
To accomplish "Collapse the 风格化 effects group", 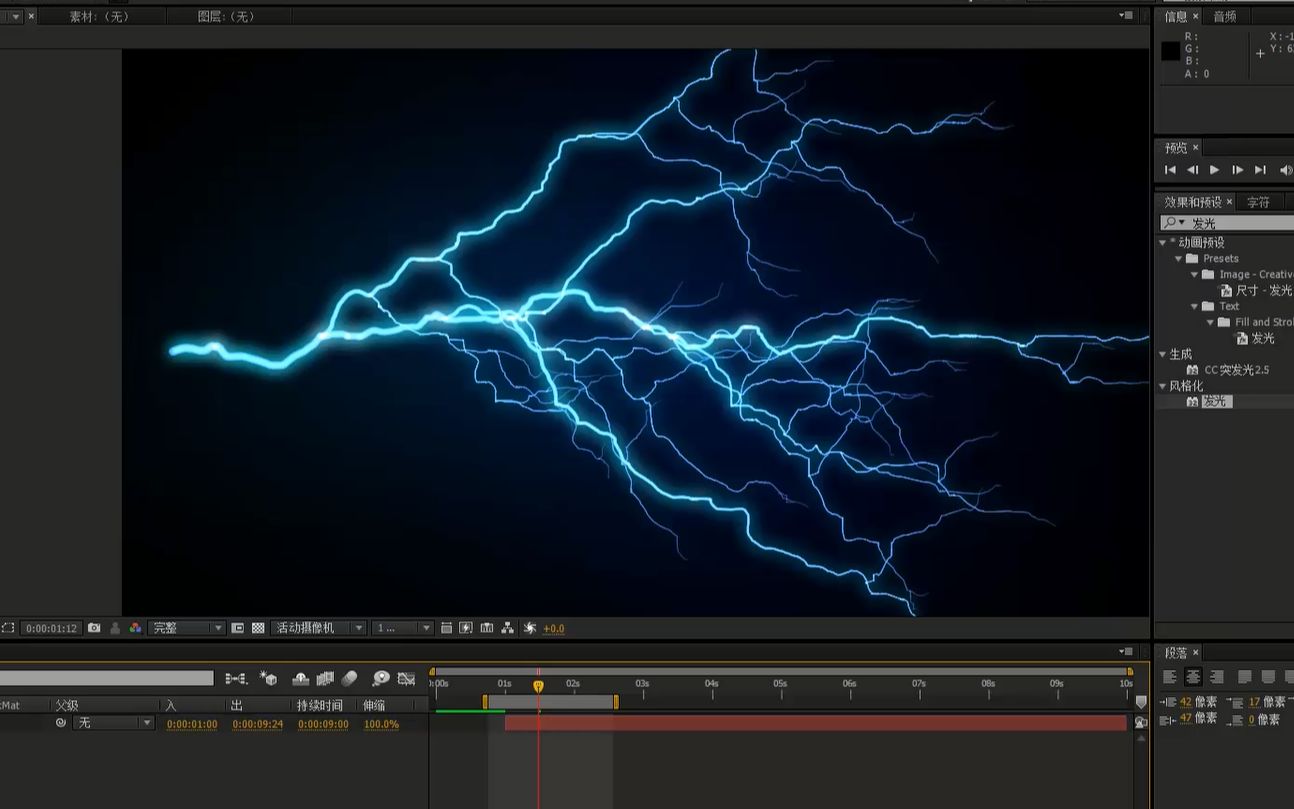I will pyautogui.click(x=1163, y=386).
